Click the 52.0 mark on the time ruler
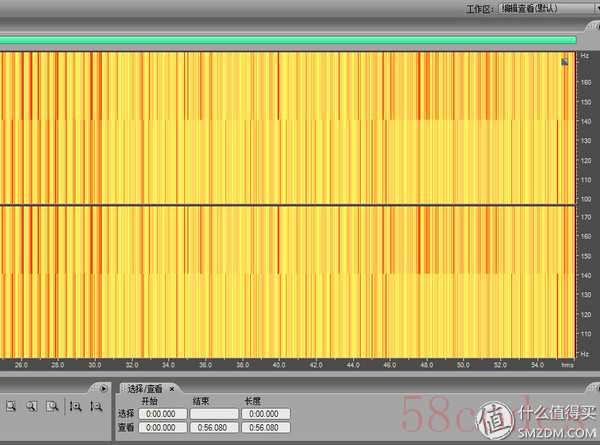 (x=500, y=365)
